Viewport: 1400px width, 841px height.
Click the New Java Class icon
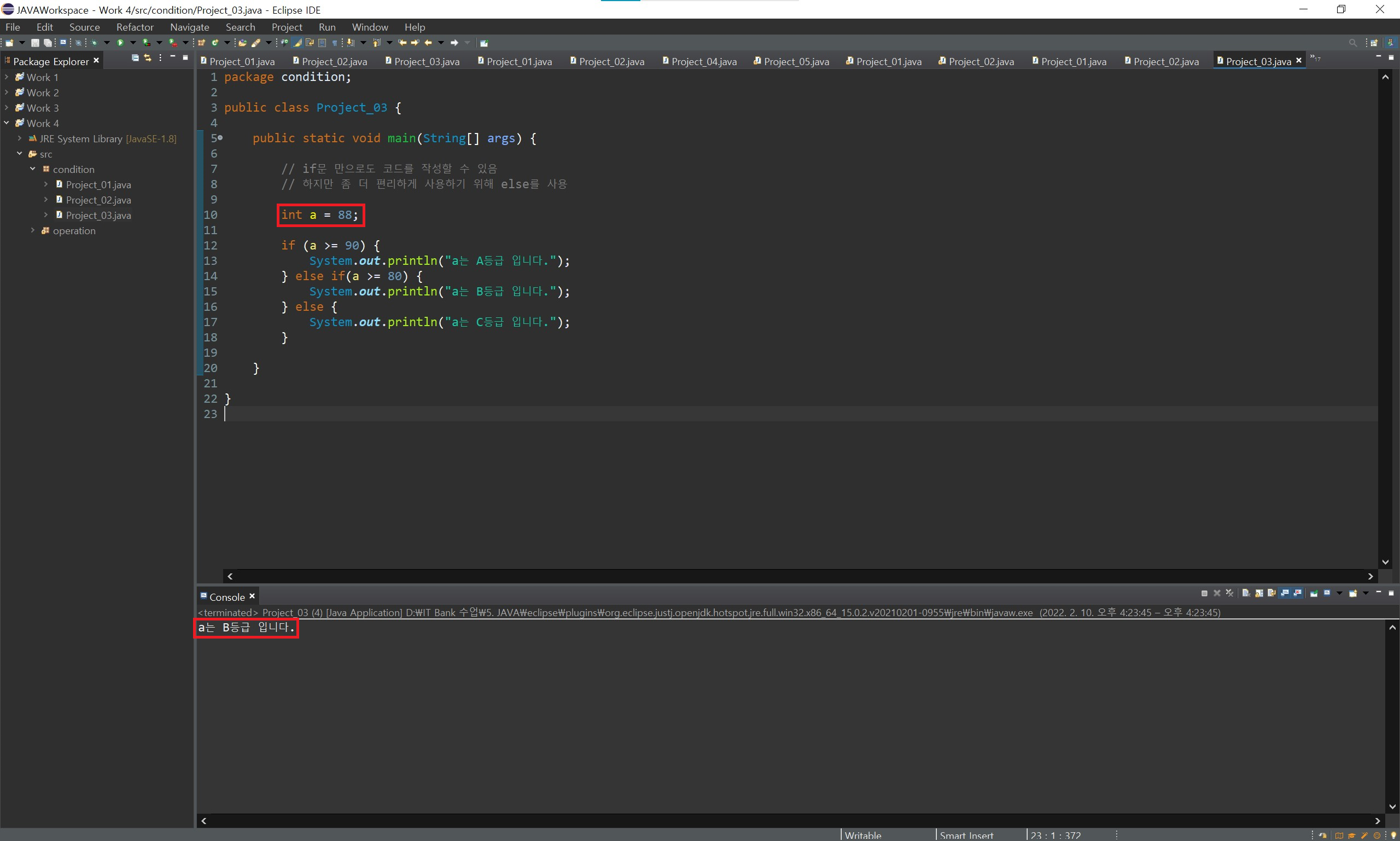[215, 43]
